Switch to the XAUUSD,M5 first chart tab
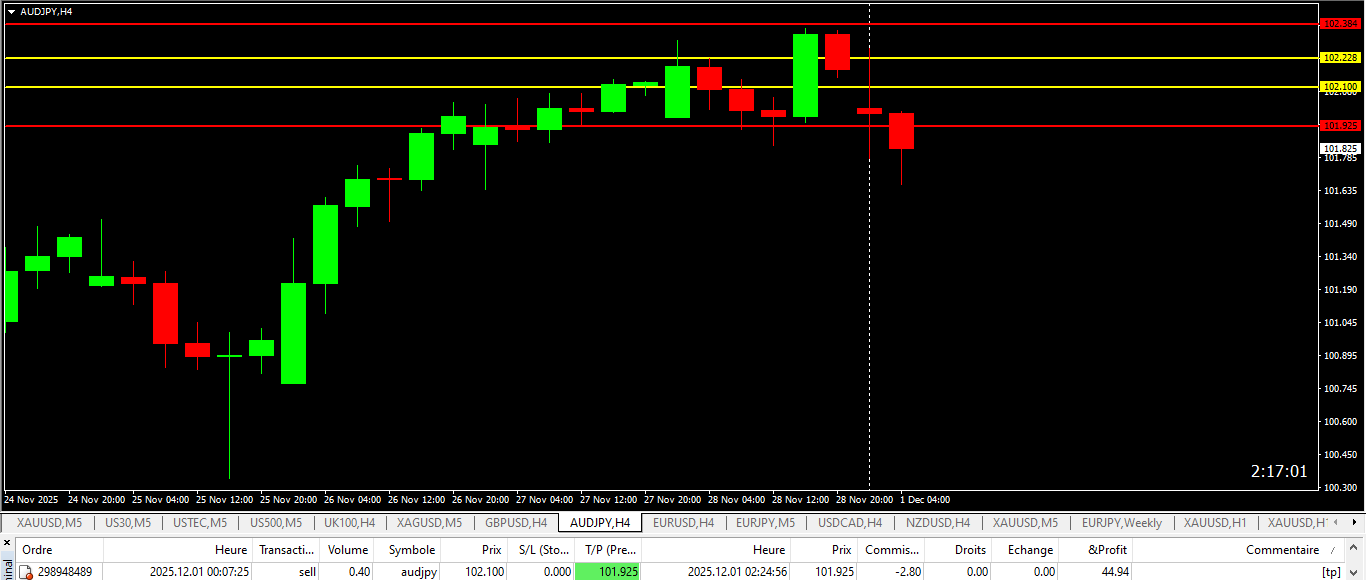This screenshot has height=580, width=1366. 48,523
